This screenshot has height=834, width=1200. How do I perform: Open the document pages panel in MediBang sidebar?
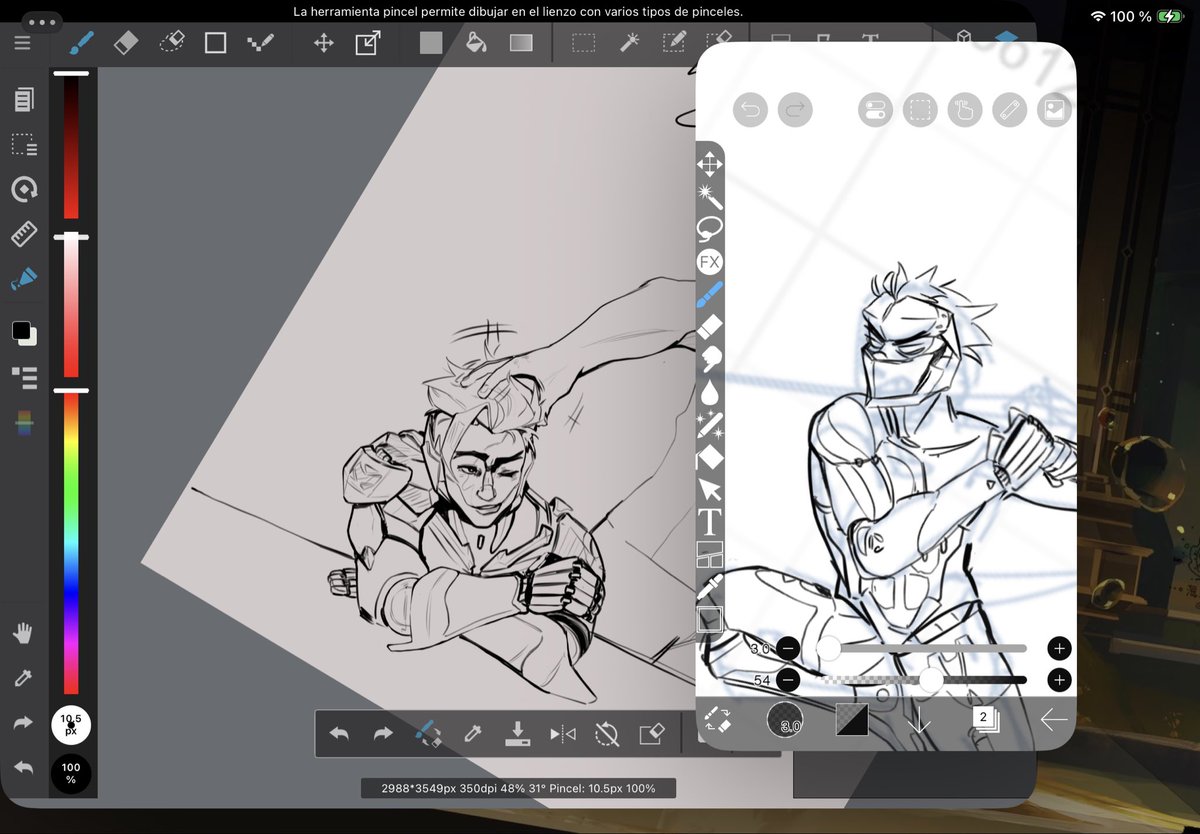pyautogui.click(x=24, y=99)
